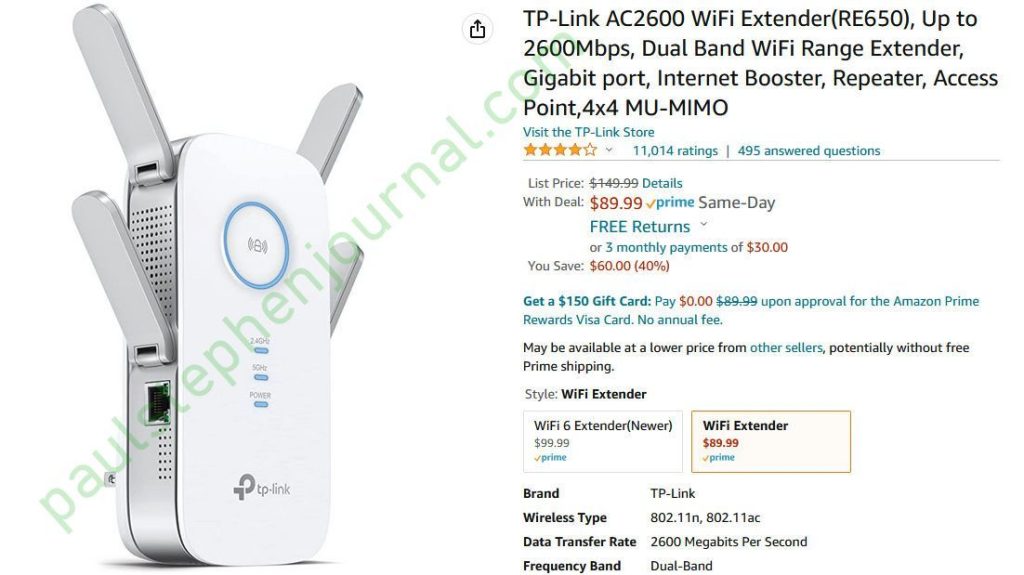Click the 3 monthly payments link
The height and width of the screenshot is (575, 1024).
(666, 248)
